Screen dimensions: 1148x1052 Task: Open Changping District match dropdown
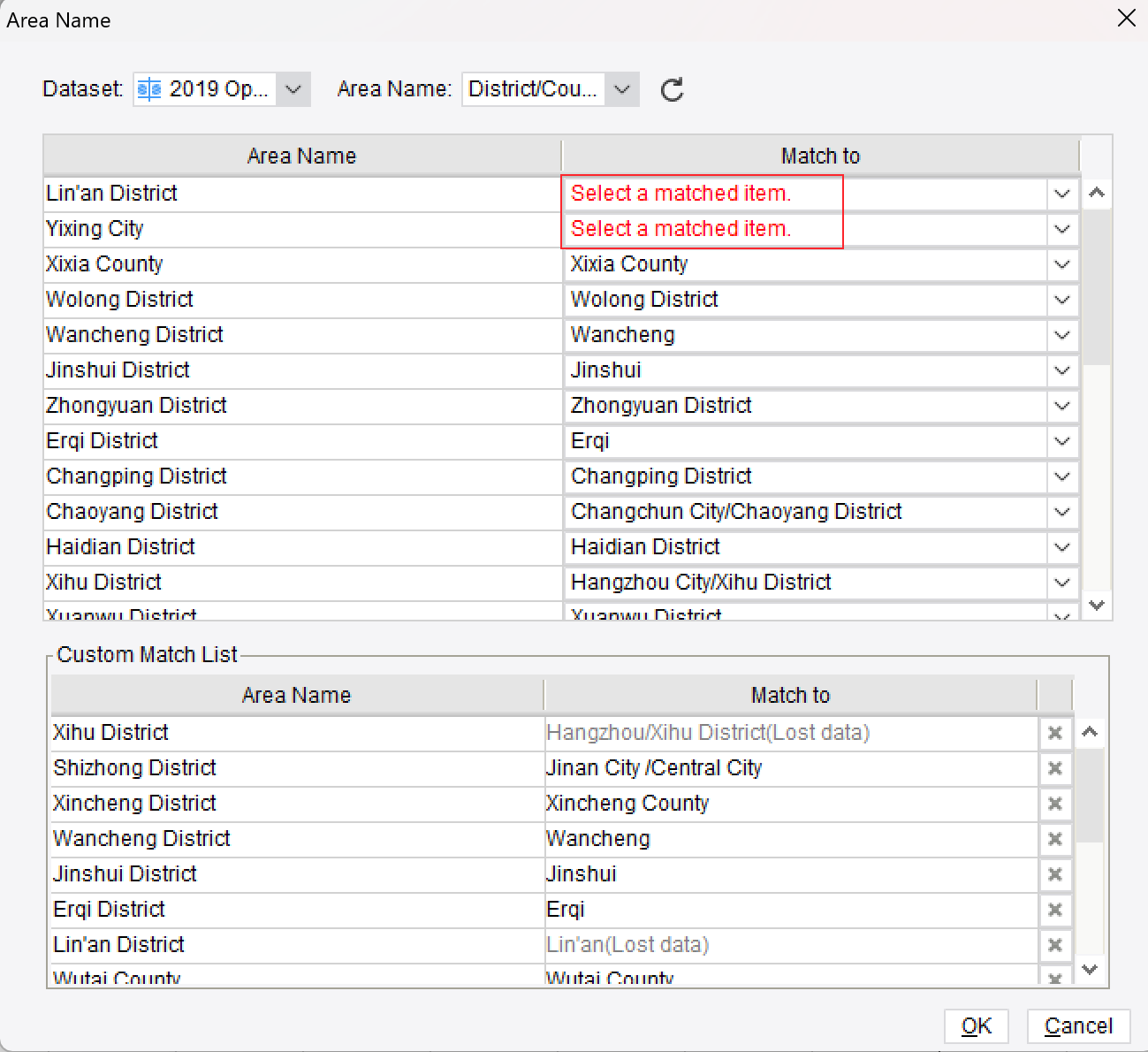click(x=1061, y=476)
